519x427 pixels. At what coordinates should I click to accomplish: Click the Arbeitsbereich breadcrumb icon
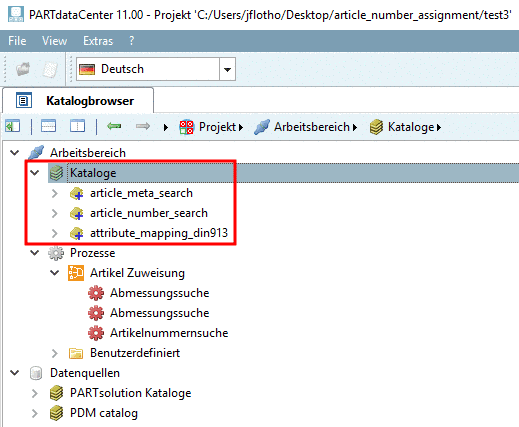tap(262, 127)
